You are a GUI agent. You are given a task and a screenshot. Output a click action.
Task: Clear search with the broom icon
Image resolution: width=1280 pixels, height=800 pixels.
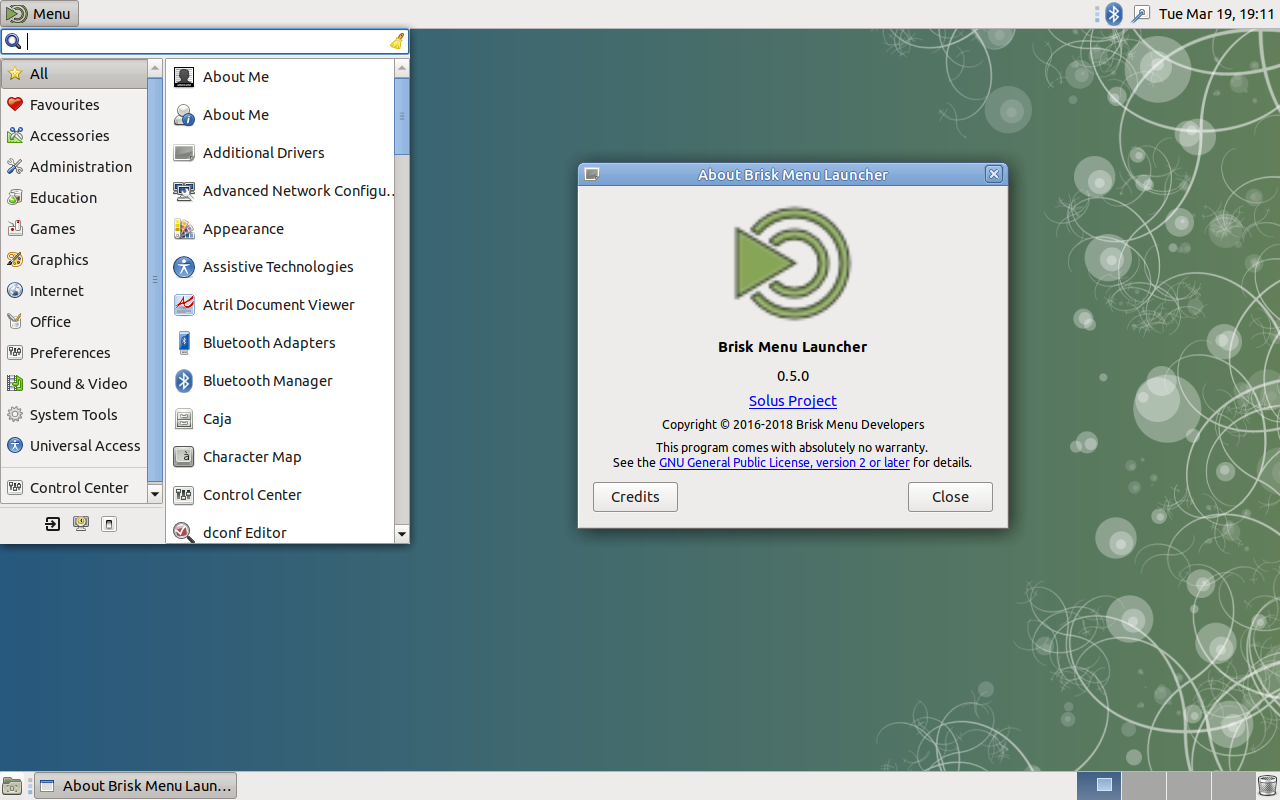click(x=397, y=41)
